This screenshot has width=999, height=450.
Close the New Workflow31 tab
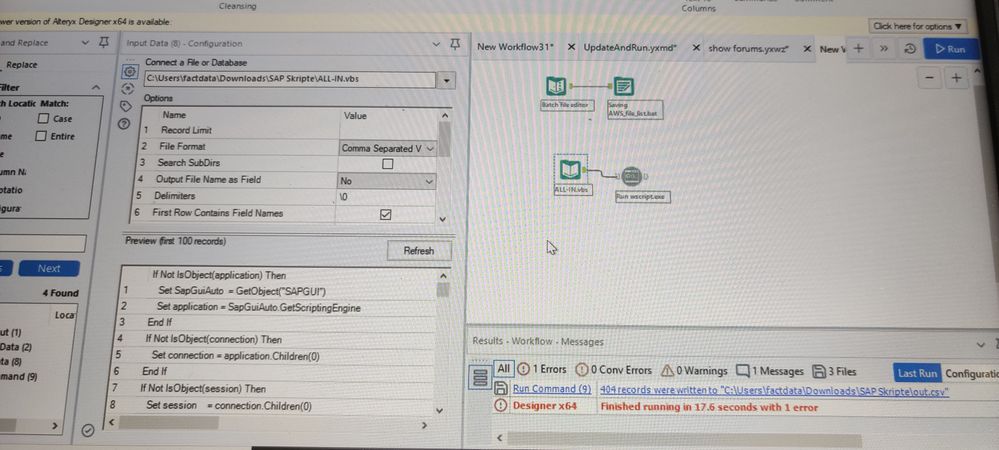pos(571,47)
